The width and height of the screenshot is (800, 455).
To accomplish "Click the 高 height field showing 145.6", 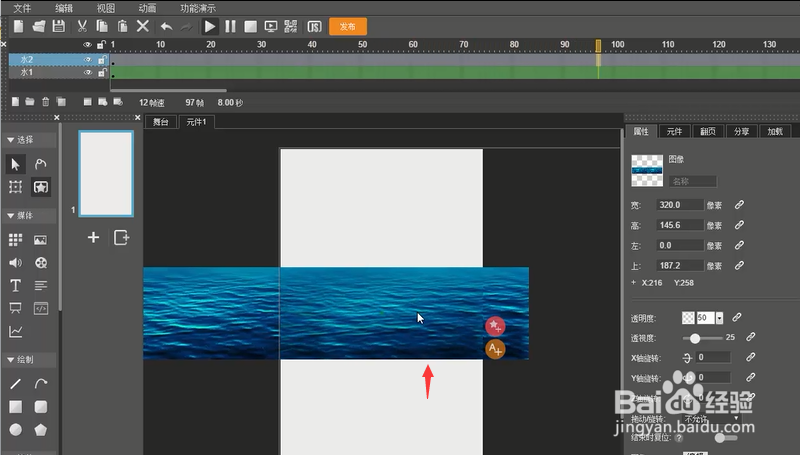I will [x=680, y=225].
